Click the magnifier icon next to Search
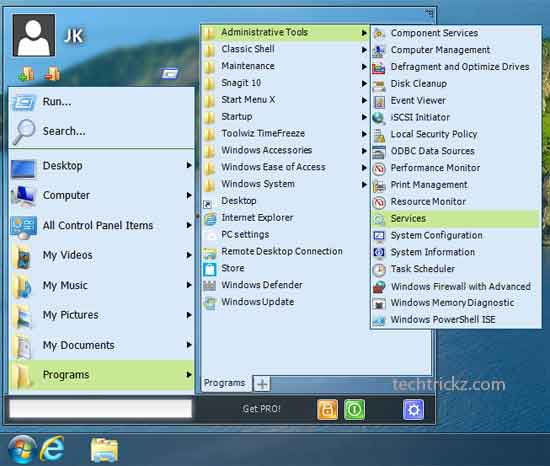The height and width of the screenshot is (466, 550). [x=24, y=131]
